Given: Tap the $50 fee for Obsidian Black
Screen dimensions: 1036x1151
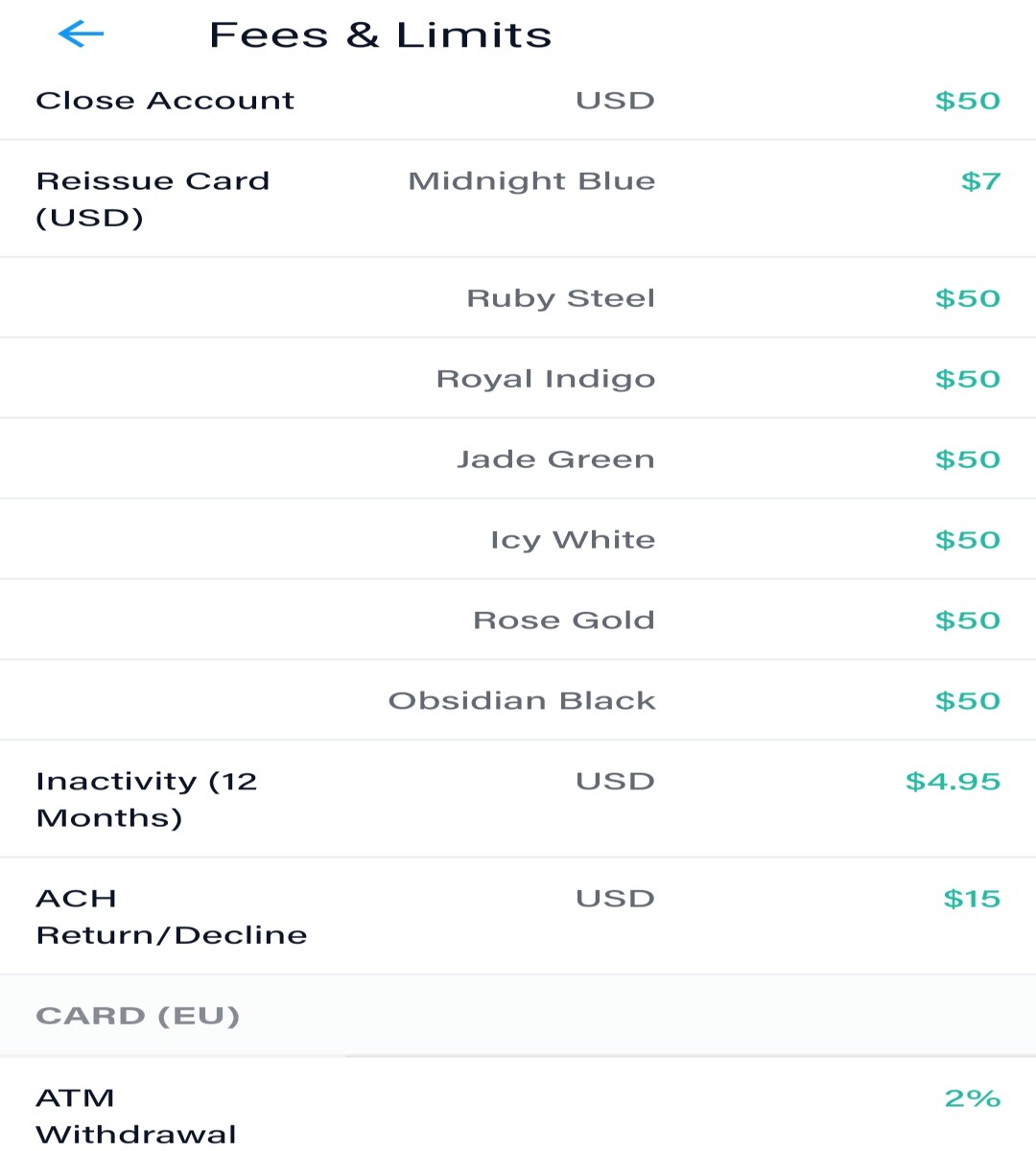Looking at the screenshot, I should (968, 701).
